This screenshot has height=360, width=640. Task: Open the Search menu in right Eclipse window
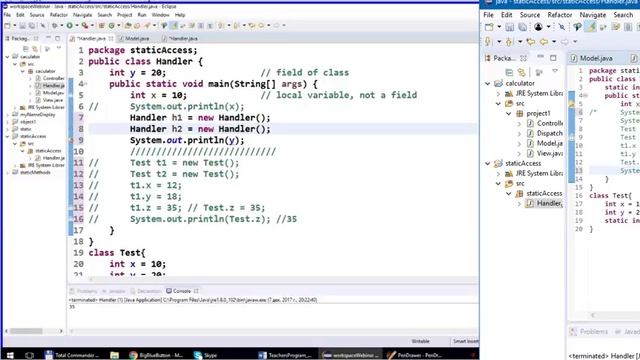tap(623, 15)
